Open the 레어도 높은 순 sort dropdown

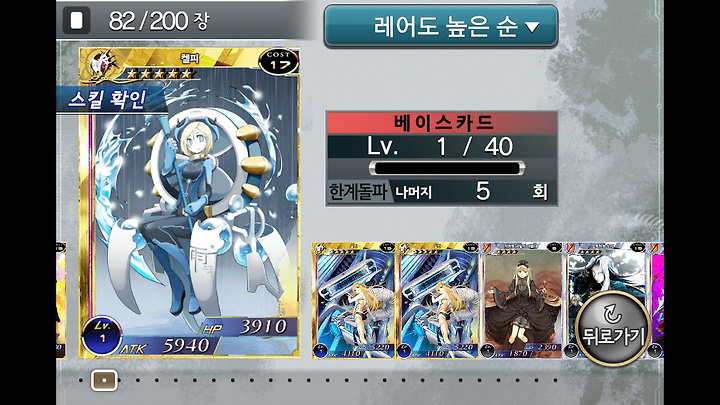(441, 26)
